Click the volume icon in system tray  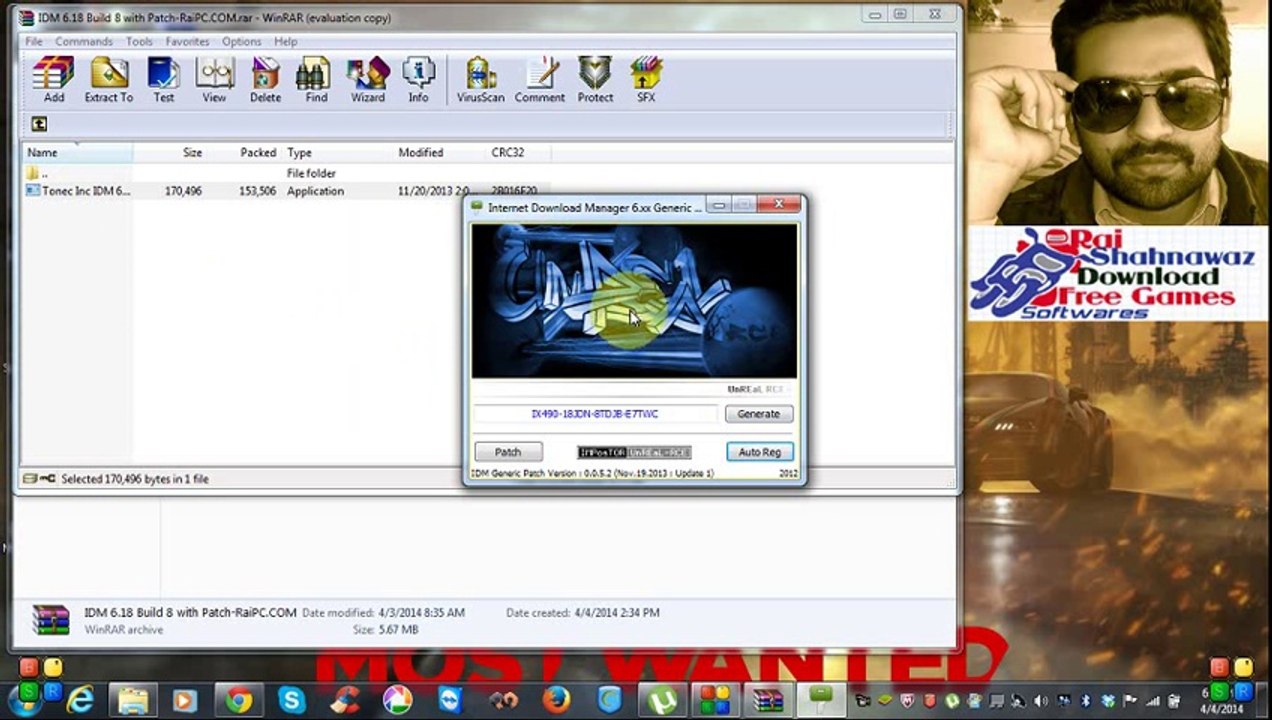click(x=1040, y=701)
